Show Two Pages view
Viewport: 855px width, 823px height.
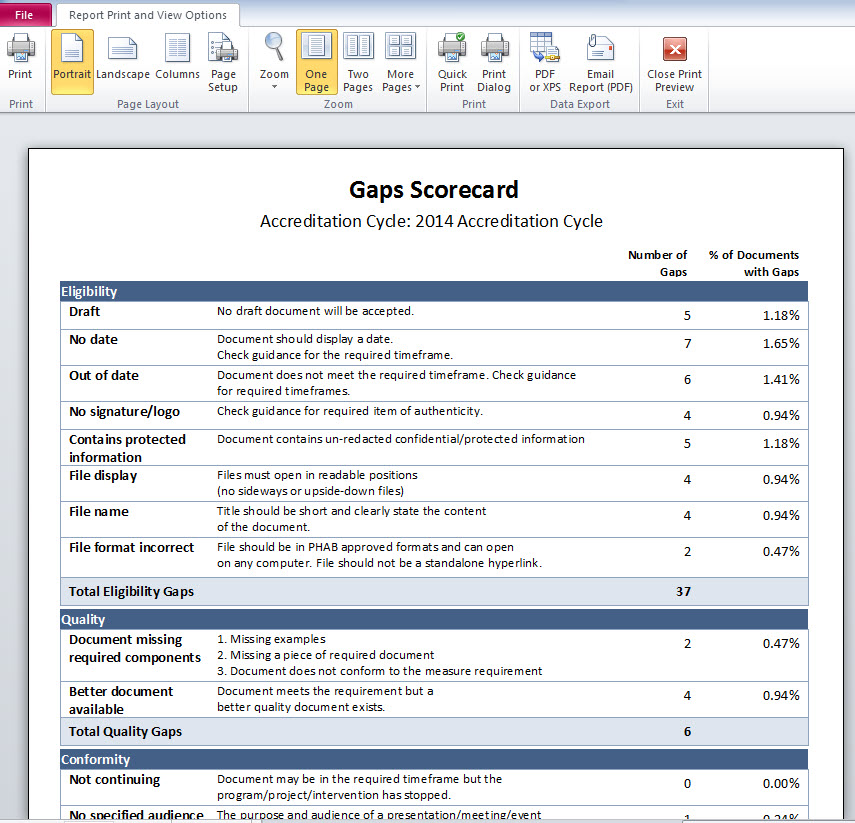point(358,62)
